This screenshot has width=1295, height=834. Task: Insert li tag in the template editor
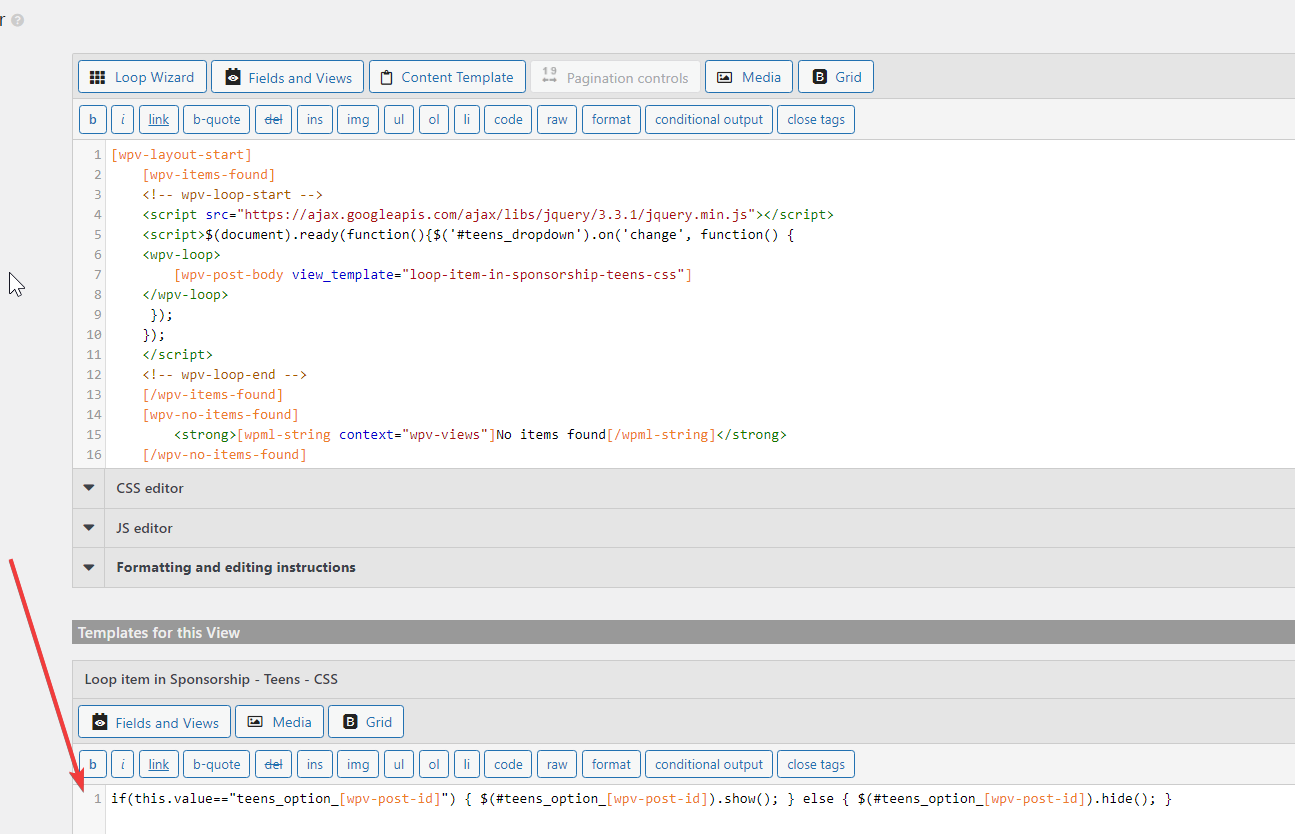[x=467, y=764]
